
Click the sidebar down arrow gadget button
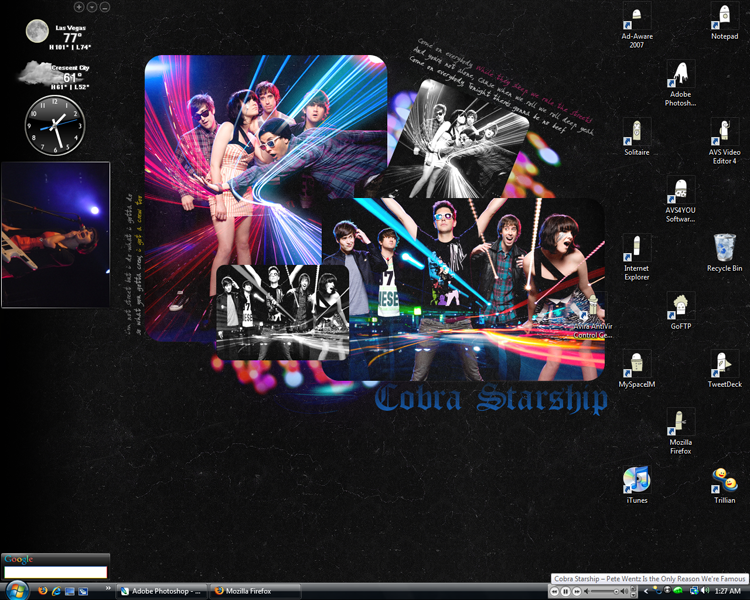92,7
